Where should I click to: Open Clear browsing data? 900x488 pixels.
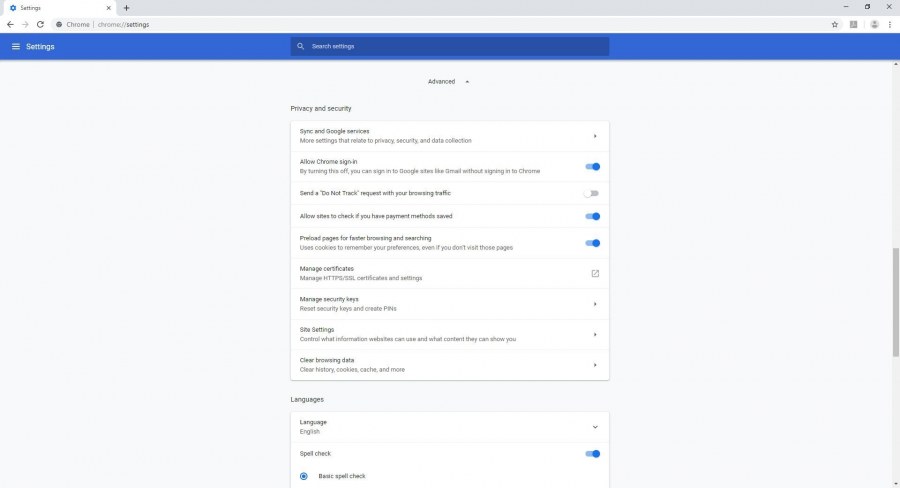[449, 364]
